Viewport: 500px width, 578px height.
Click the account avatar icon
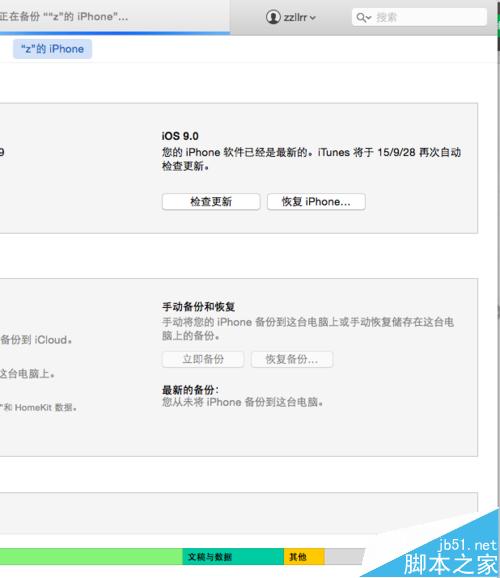coord(273,17)
